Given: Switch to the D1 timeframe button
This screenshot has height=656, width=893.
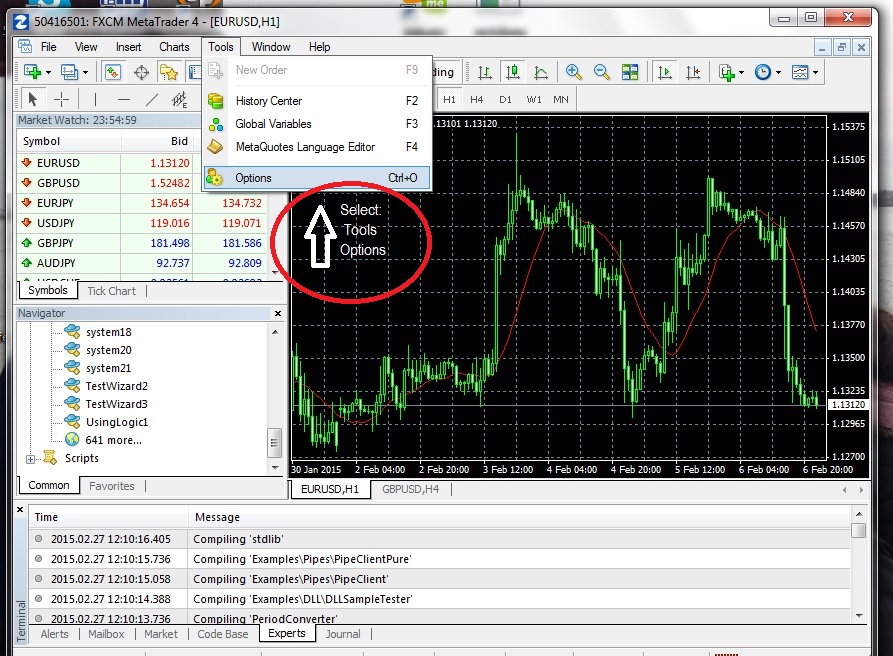Looking at the screenshot, I should pos(505,100).
